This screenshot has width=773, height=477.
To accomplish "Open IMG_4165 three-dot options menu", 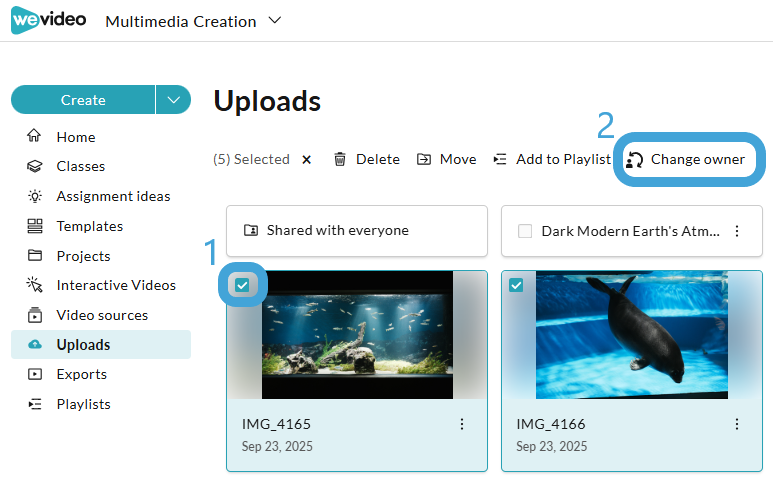I will 462,424.
